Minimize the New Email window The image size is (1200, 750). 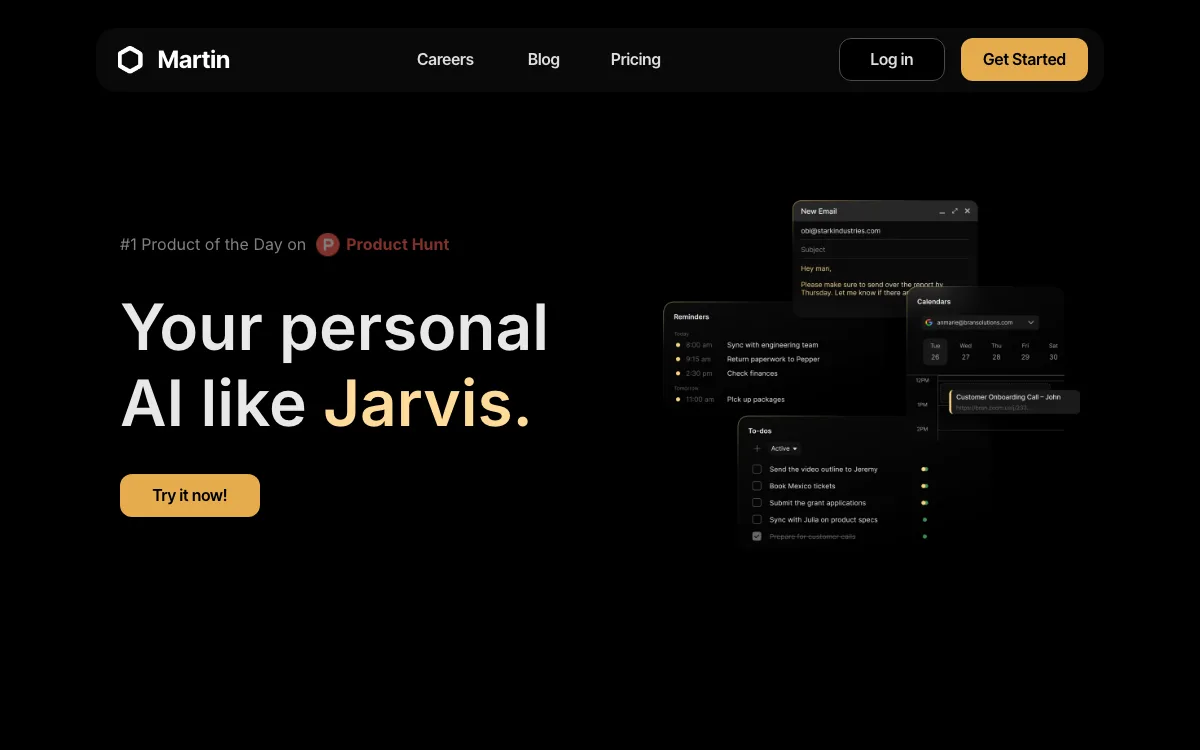pyautogui.click(x=942, y=212)
